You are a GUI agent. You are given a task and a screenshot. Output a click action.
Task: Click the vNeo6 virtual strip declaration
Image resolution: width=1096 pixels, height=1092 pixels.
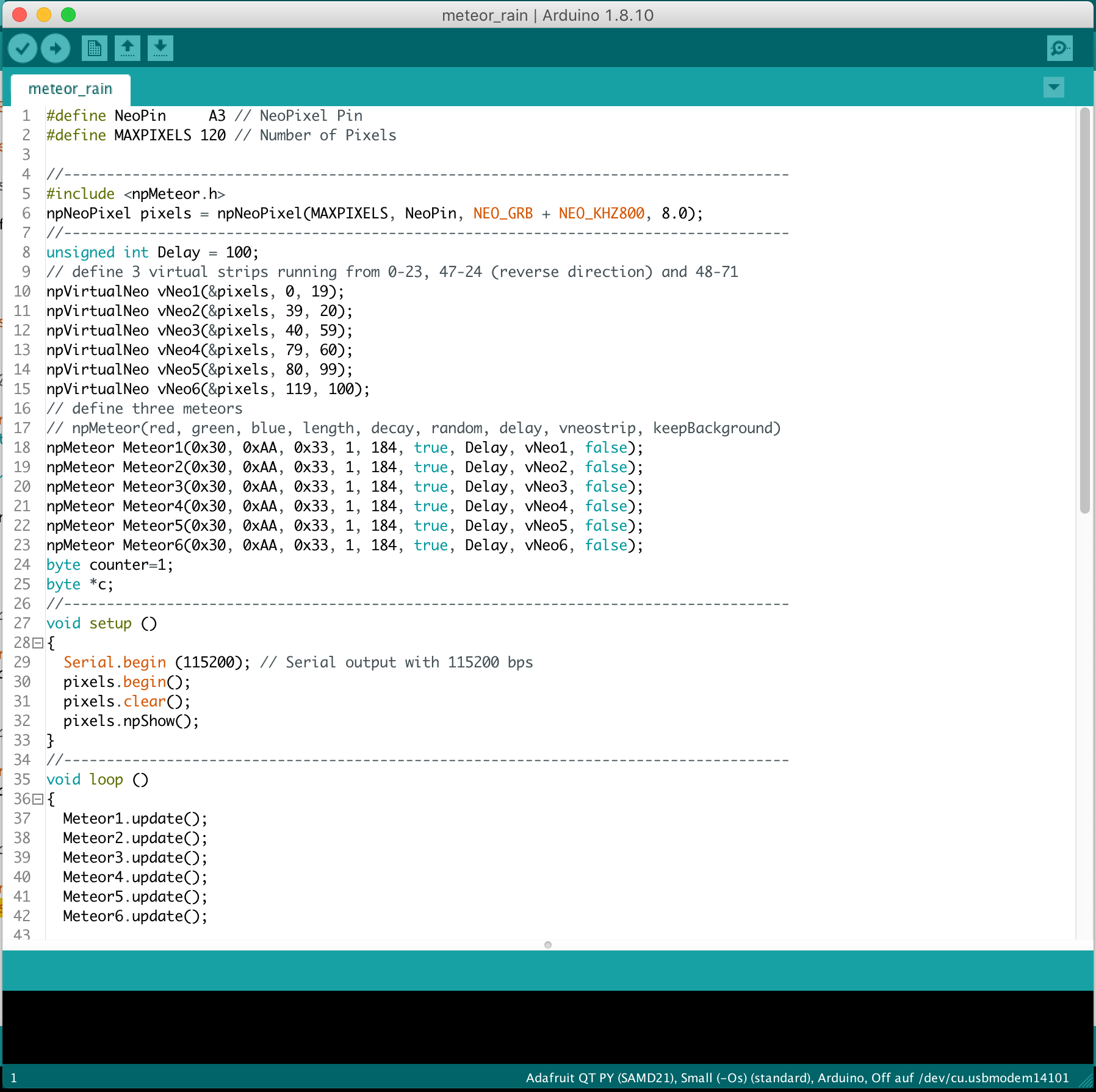[x=208, y=389]
